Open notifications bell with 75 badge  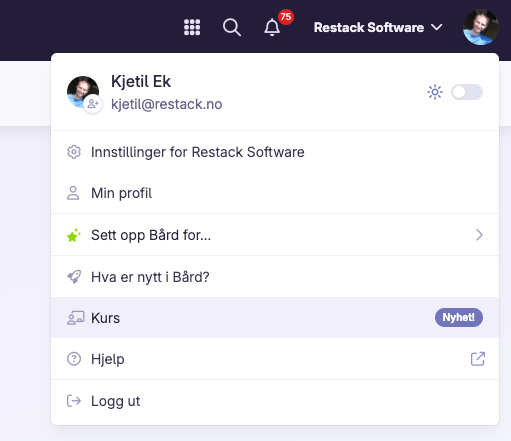[x=272, y=27]
